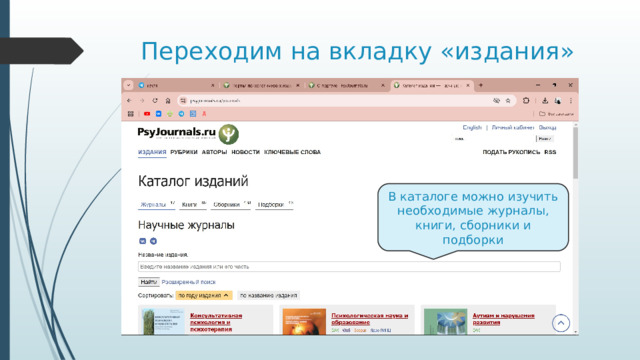Open a new browser tab with plus
This screenshot has width=640, height=360.
[481, 85]
